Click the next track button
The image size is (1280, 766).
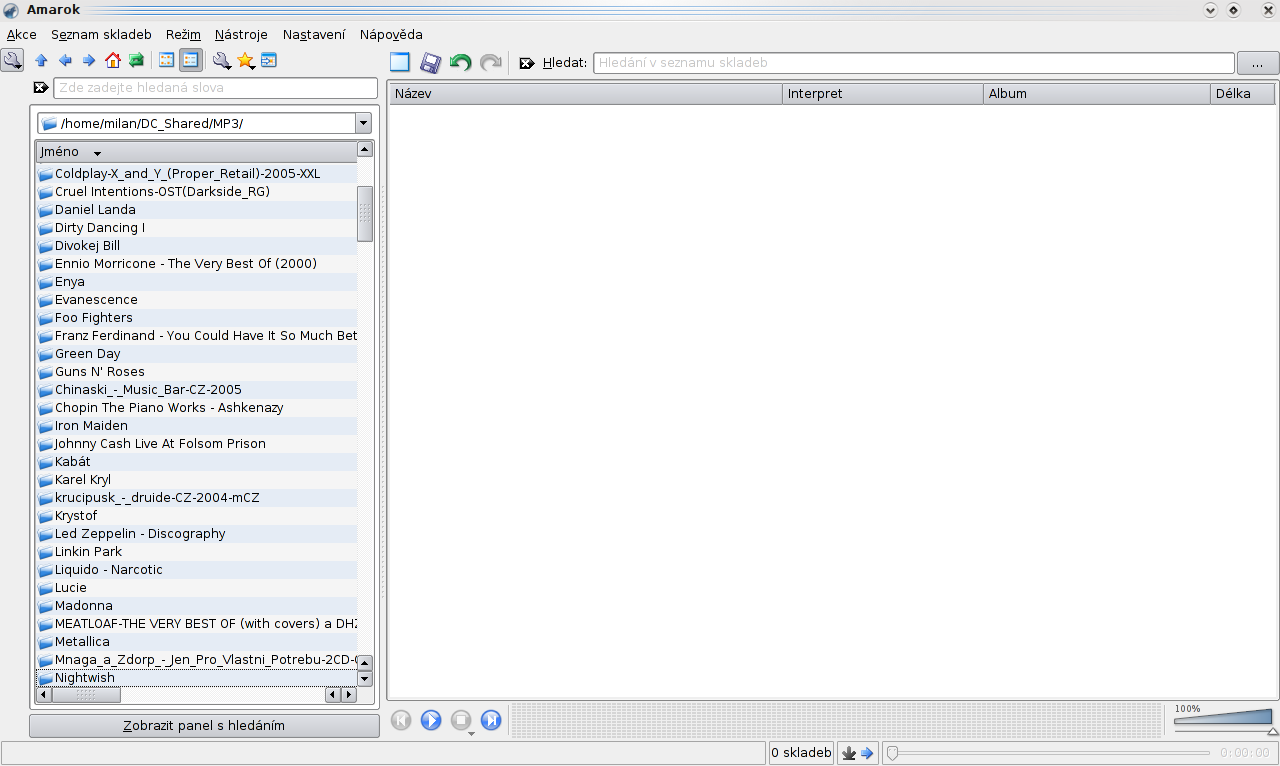pos(491,720)
